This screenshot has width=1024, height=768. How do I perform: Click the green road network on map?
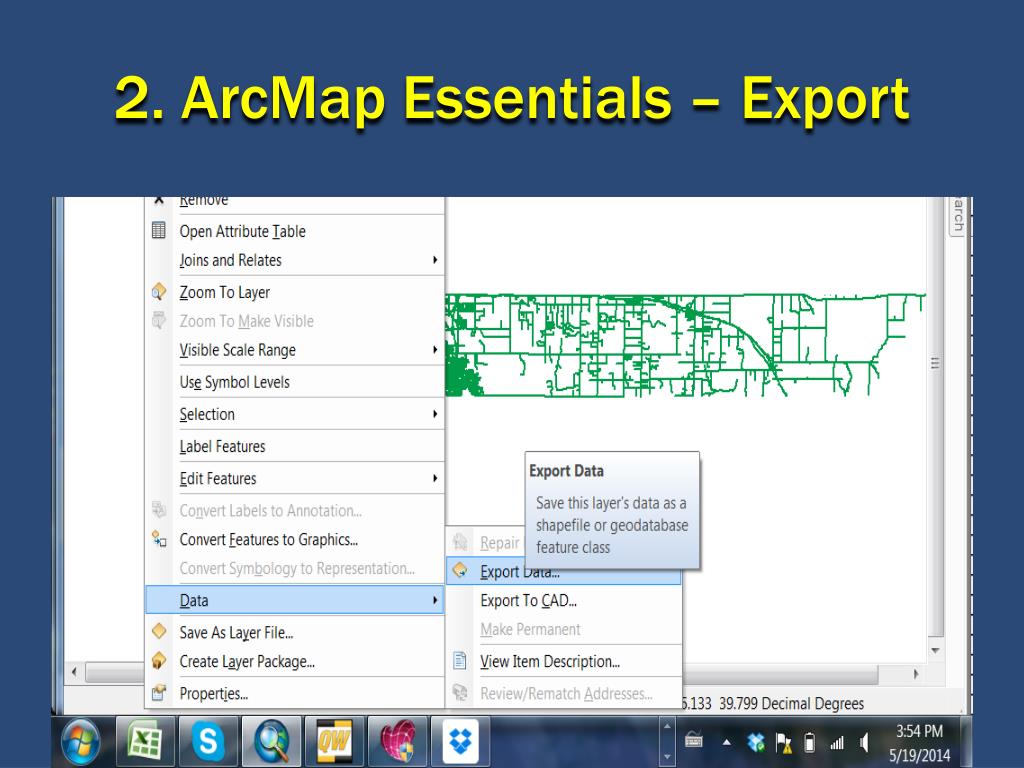point(684,345)
